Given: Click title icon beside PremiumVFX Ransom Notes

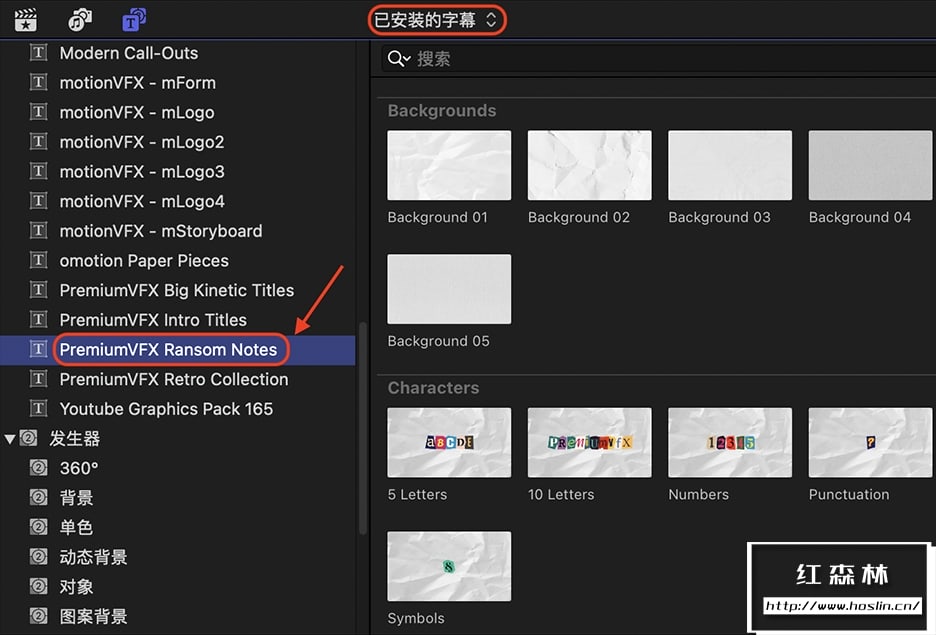Looking at the screenshot, I should pos(38,349).
